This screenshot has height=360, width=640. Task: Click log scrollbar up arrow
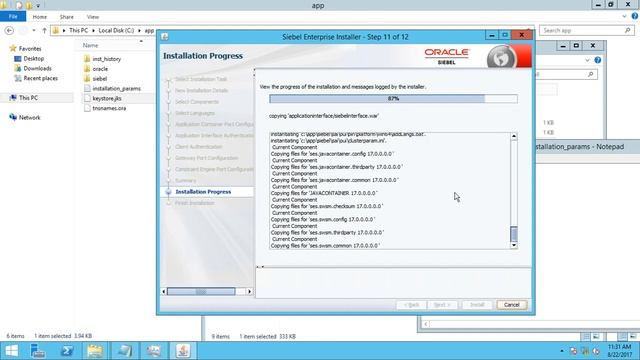(514, 136)
